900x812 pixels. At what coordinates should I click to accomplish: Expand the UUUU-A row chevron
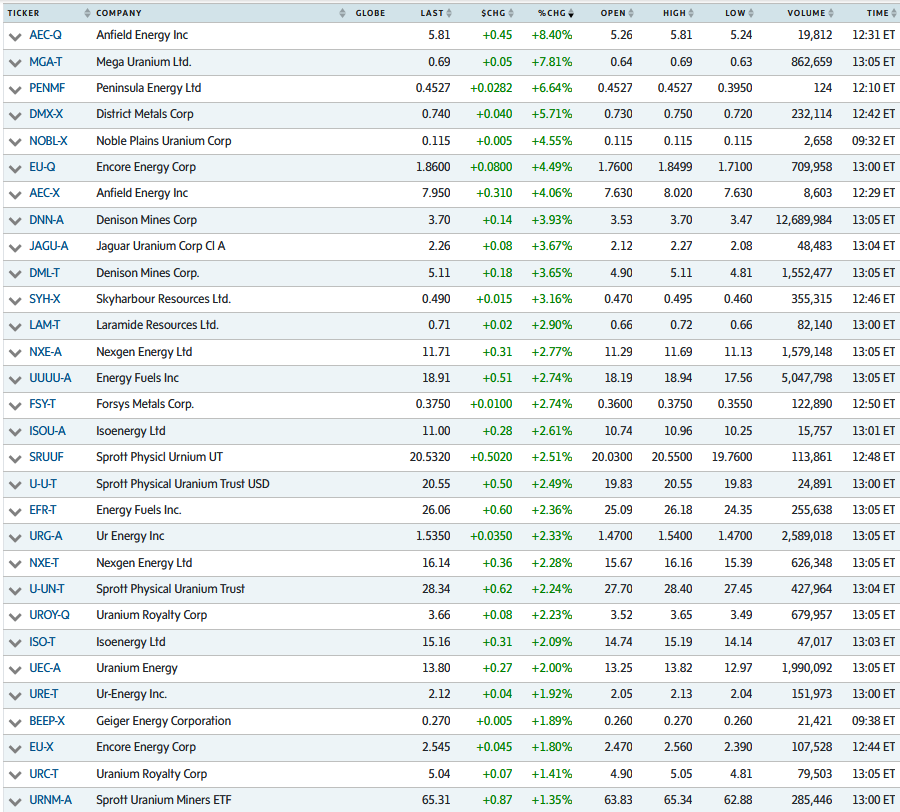15,380
